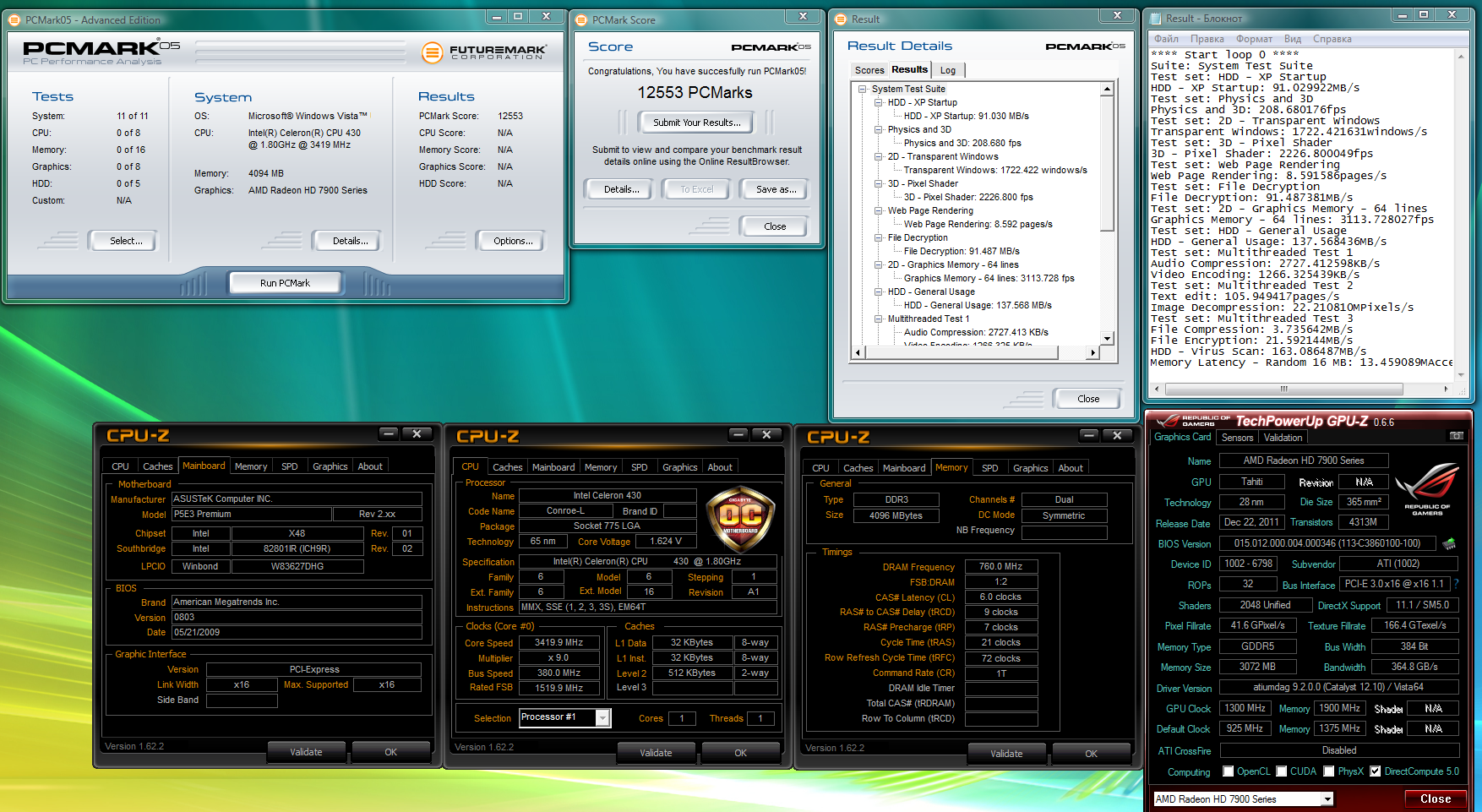The width and height of the screenshot is (1482, 812).
Task: Click the GPU-Z screenshot camera icon
Action: 1457,436
